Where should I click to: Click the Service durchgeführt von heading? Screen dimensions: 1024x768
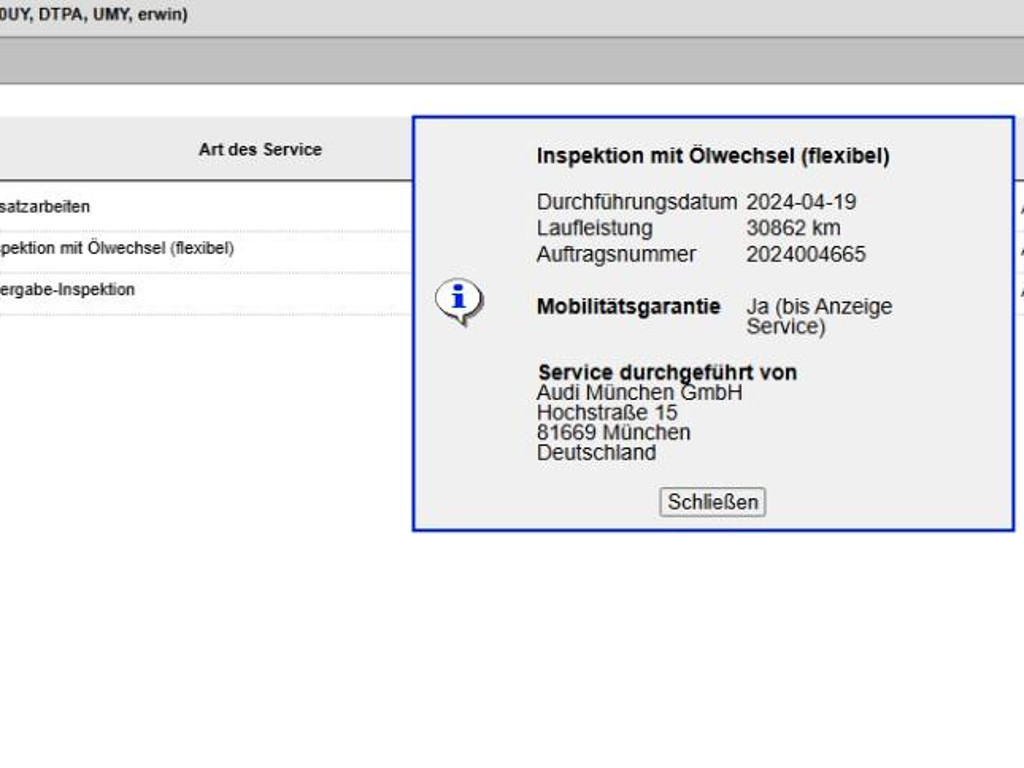click(x=667, y=372)
